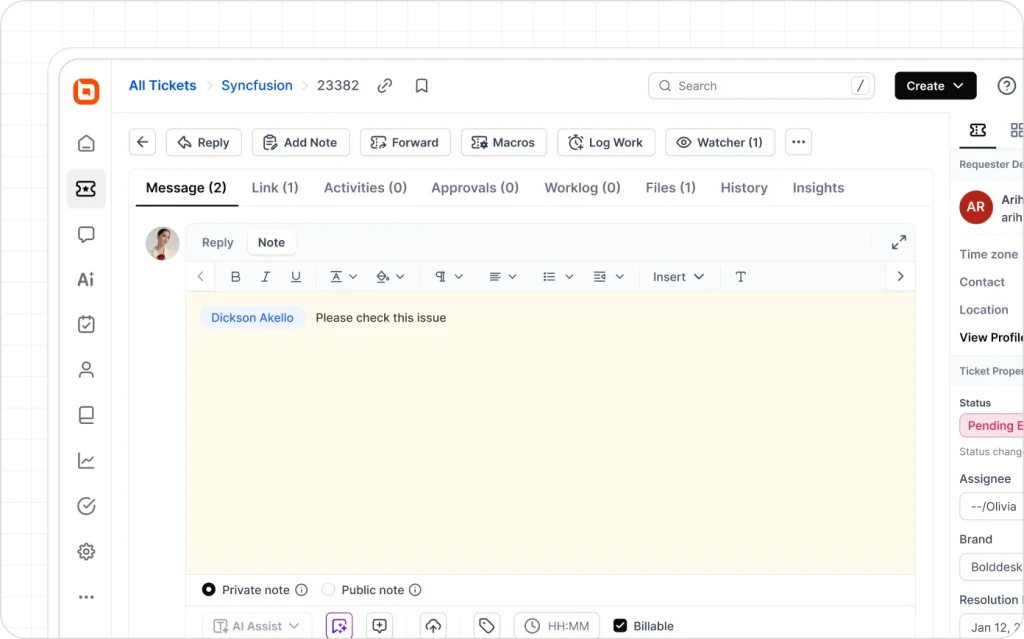Go to Home in the sidebar
Image resolution: width=1024 pixels, height=639 pixels.
point(86,143)
